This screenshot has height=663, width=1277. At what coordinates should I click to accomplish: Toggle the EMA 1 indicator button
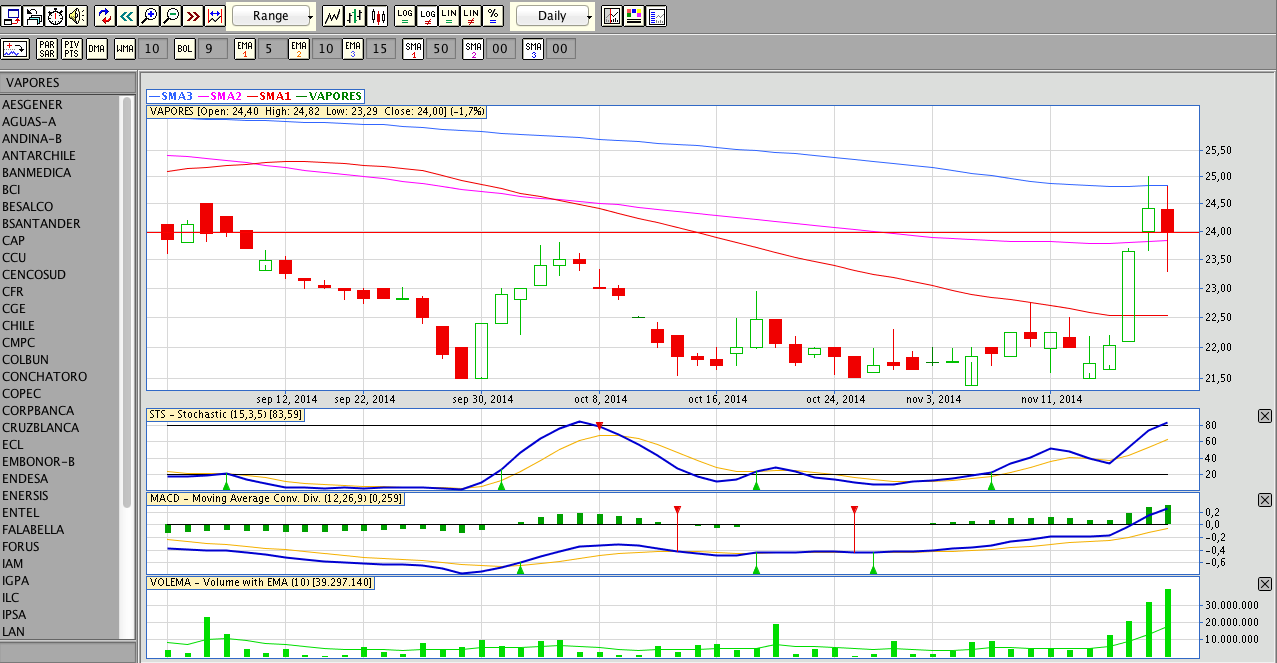pos(245,48)
